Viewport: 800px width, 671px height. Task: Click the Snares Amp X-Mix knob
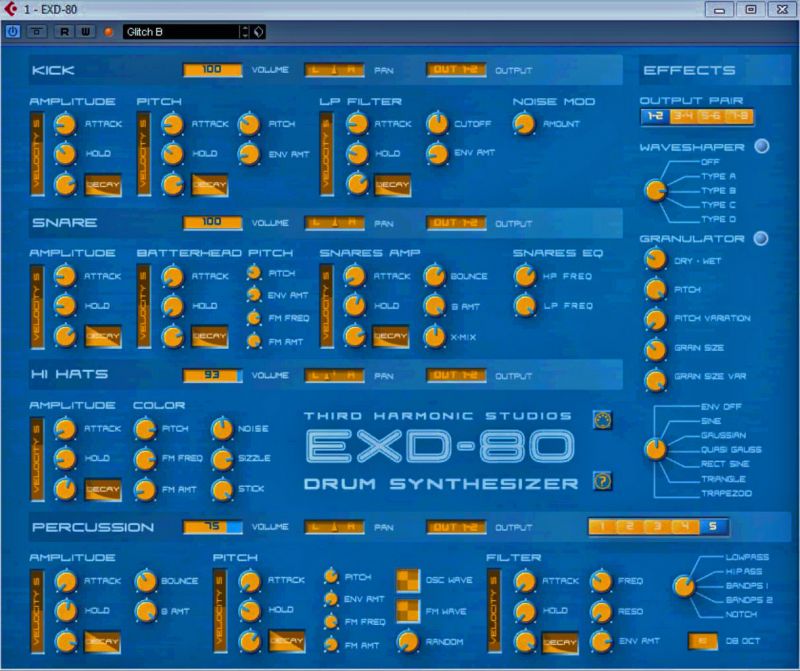click(x=435, y=337)
